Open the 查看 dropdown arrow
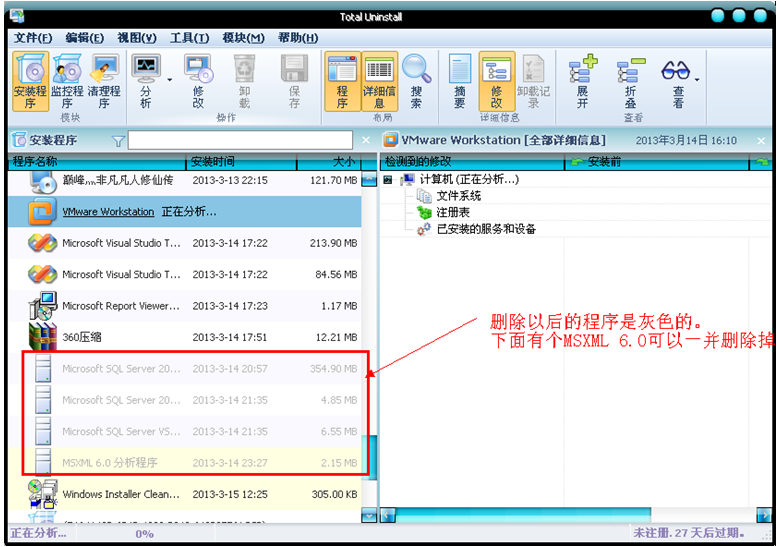Image resolution: width=777 pixels, height=547 pixels. pos(697,79)
